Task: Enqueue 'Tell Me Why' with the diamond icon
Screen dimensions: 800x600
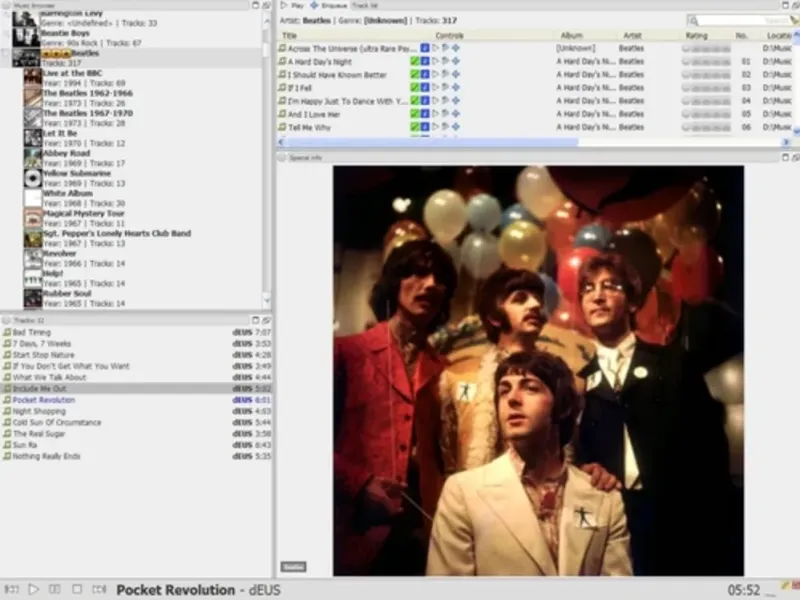Action: click(x=456, y=127)
